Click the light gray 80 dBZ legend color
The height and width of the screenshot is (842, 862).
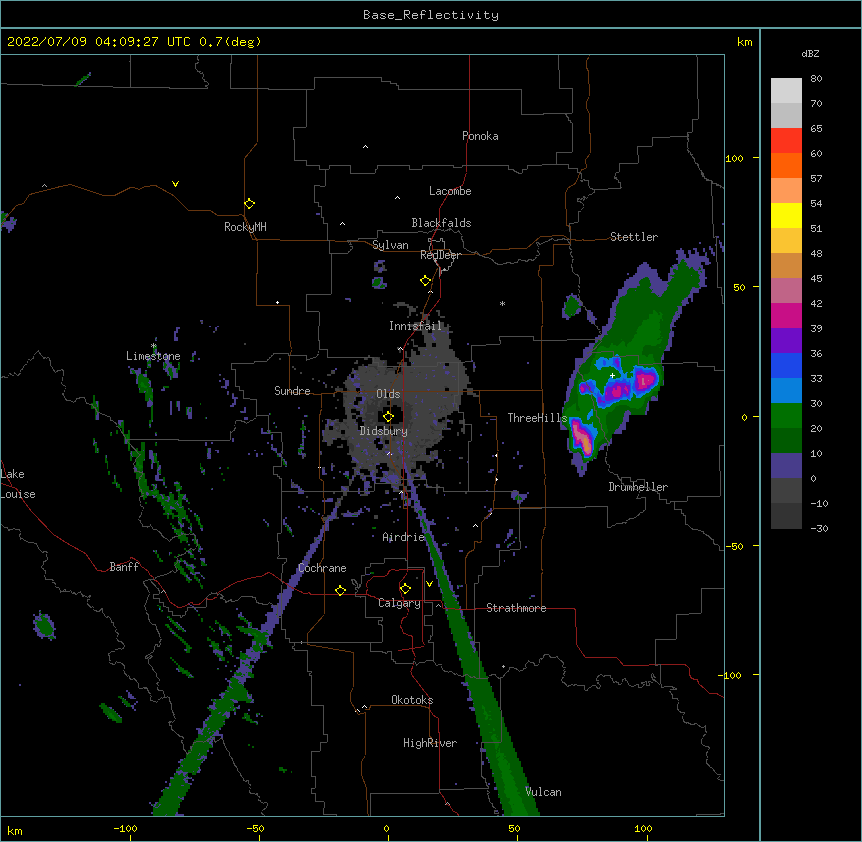(x=786, y=90)
